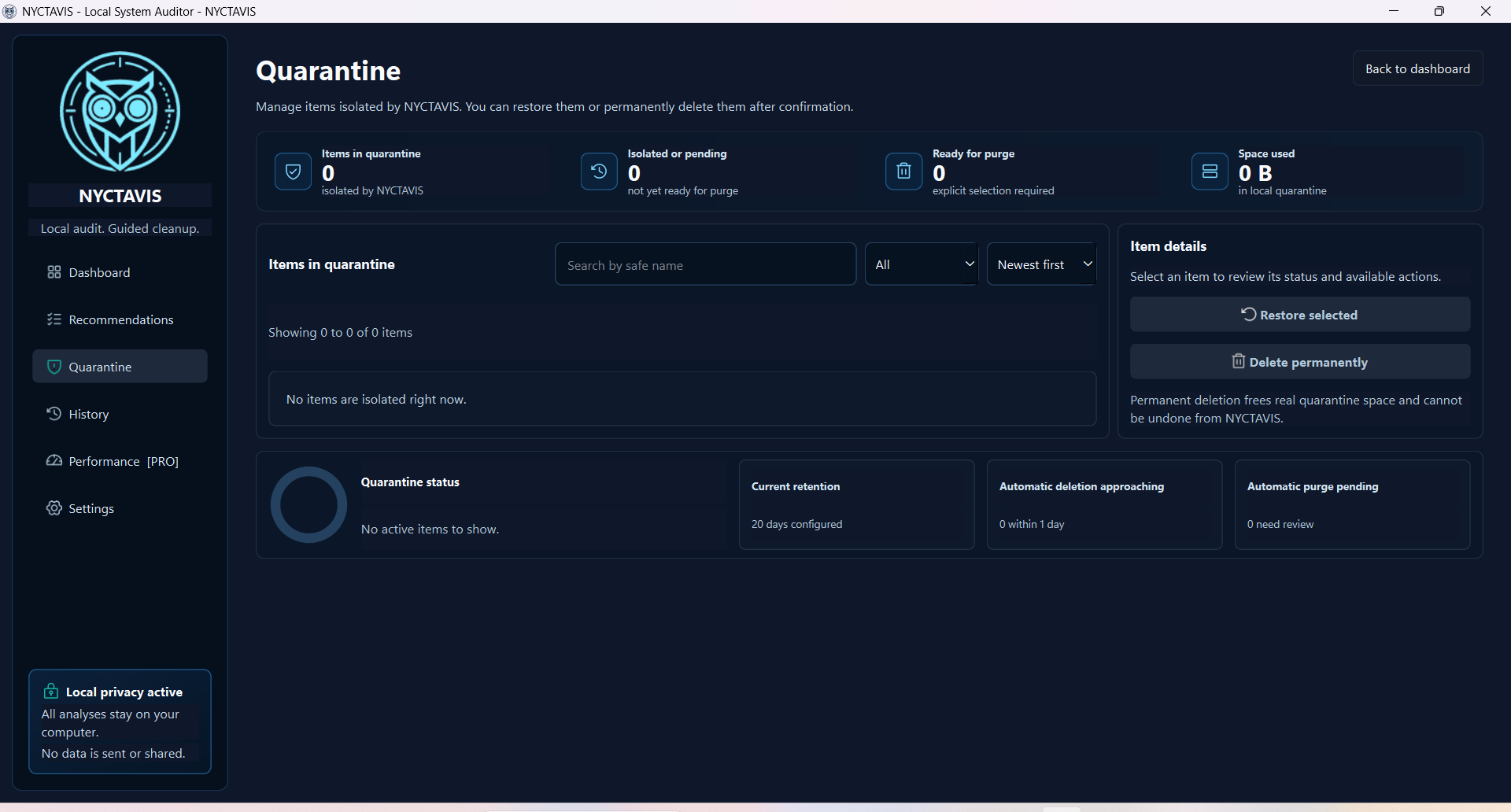Click the Quarantine shield icon in sidebar
The width and height of the screenshot is (1511, 812).
click(54, 367)
